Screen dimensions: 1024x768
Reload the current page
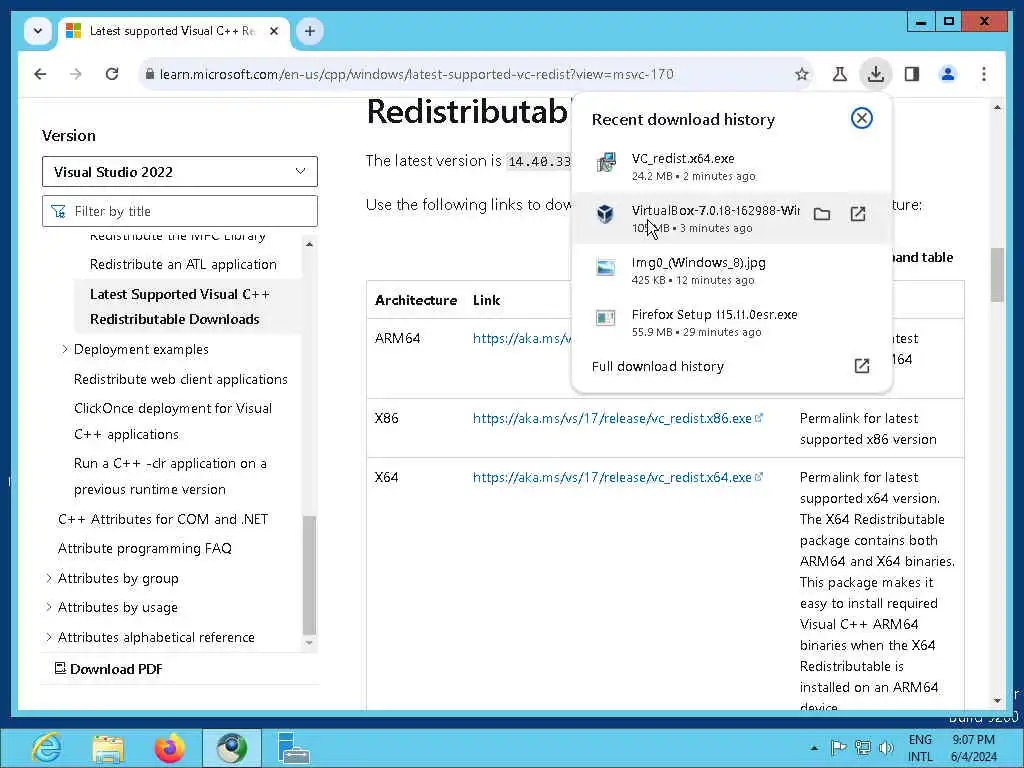(x=112, y=74)
